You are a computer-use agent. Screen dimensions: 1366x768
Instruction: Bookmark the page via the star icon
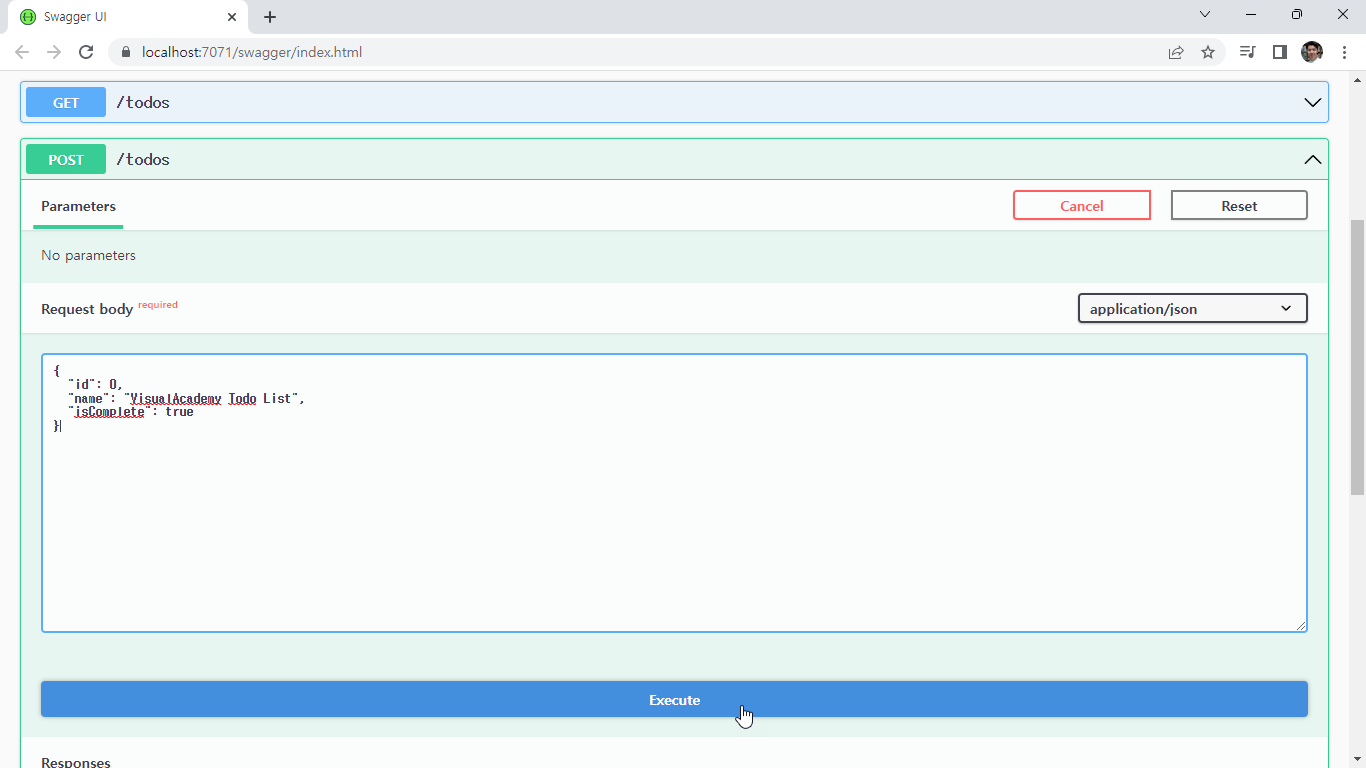tap(1208, 52)
